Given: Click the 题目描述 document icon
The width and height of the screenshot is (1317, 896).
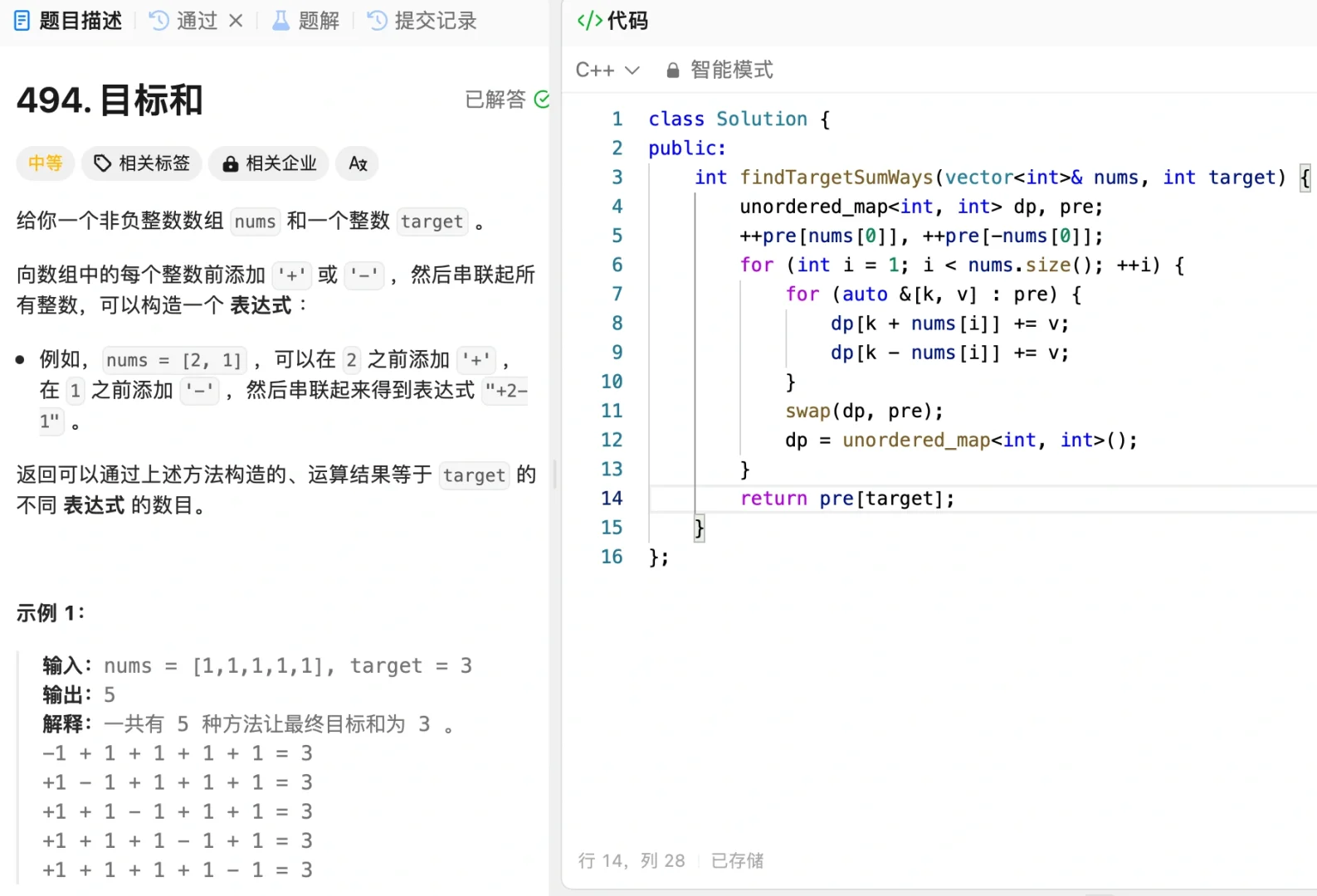Looking at the screenshot, I should tap(22, 21).
